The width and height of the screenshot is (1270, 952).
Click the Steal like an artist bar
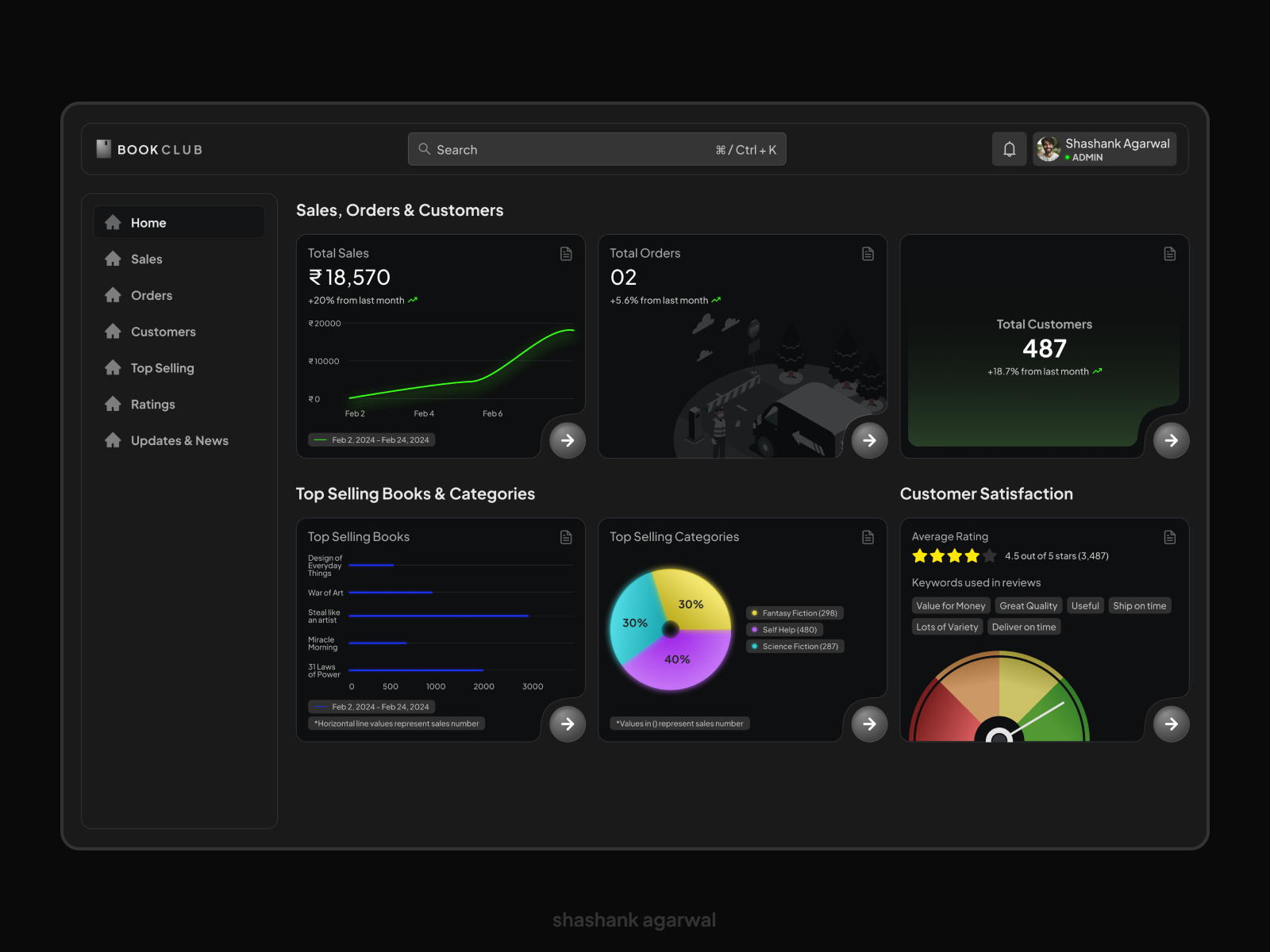439,616
